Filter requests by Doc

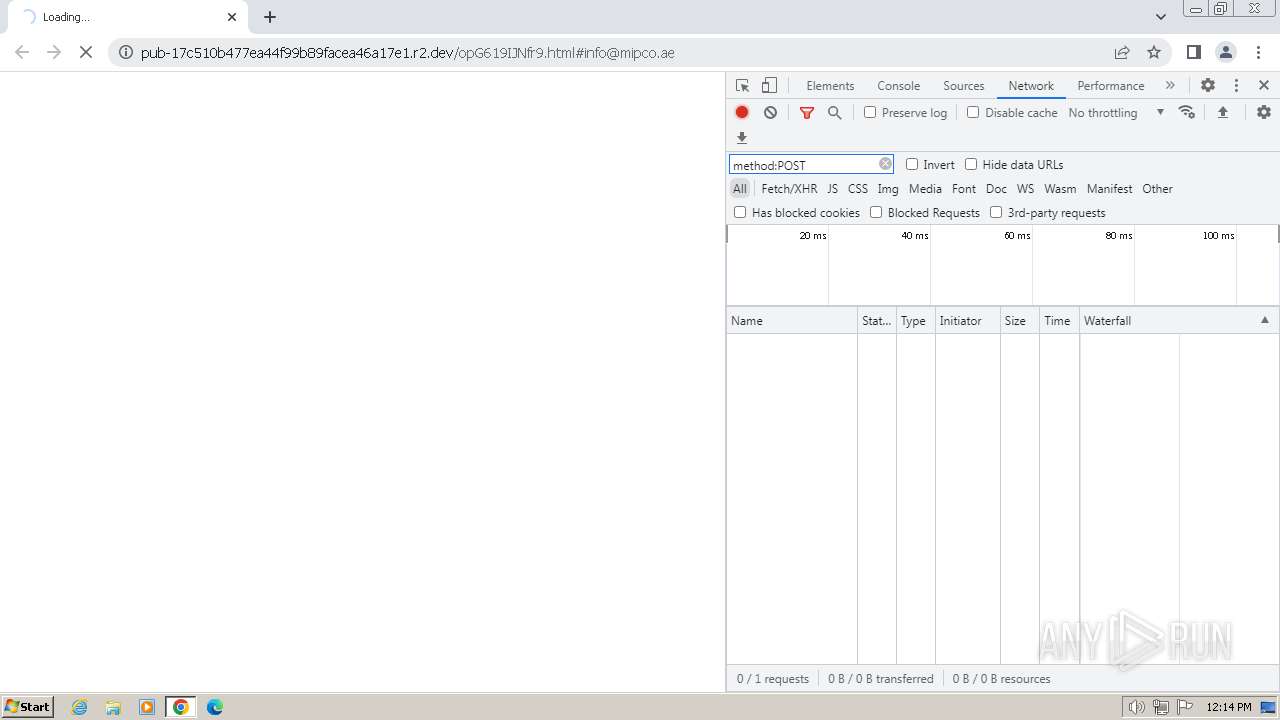click(x=996, y=188)
